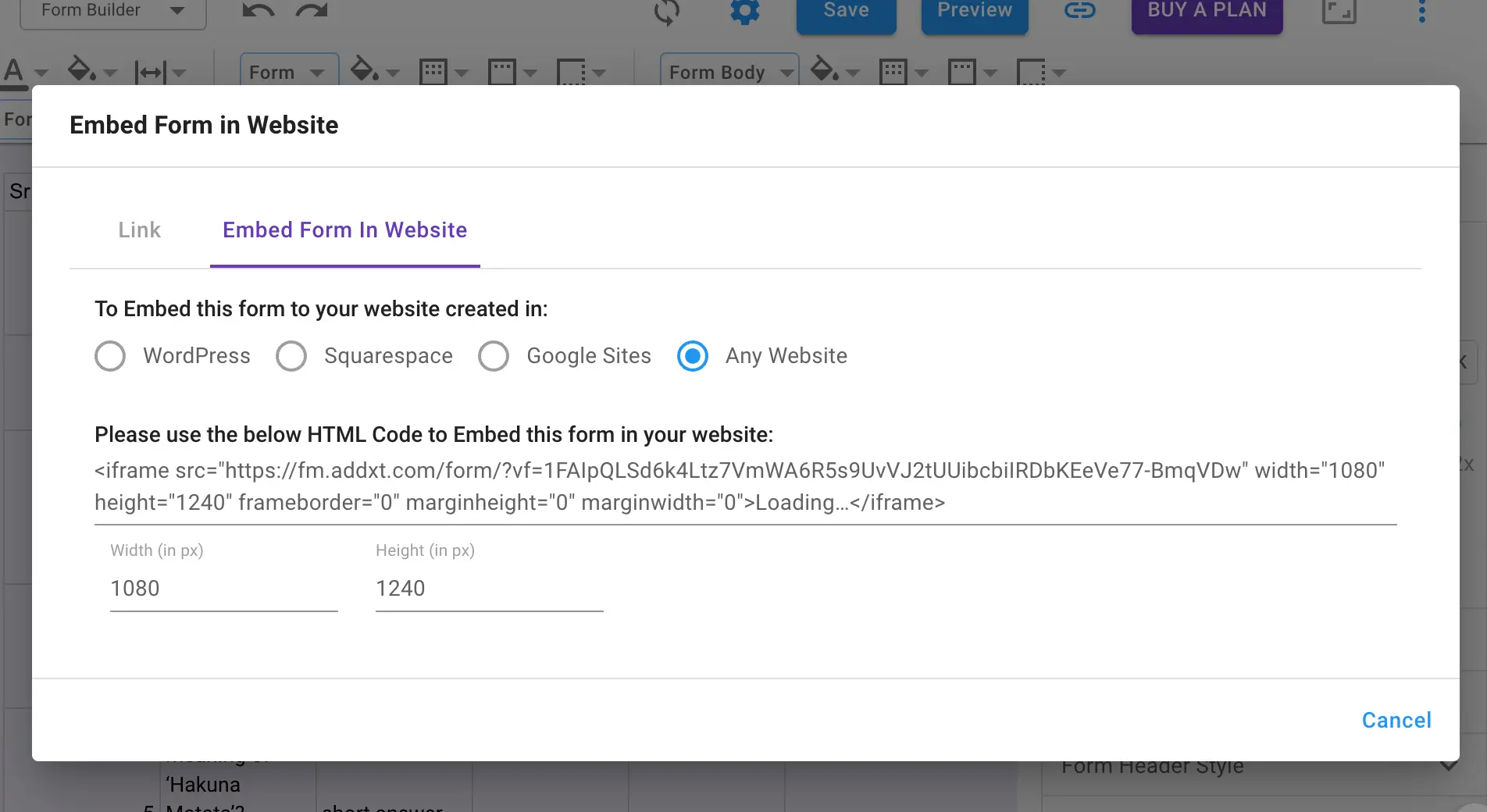This screenshot has height=812, width=1487.
Task: Click the Width input field
Action: tap(223, 589)
